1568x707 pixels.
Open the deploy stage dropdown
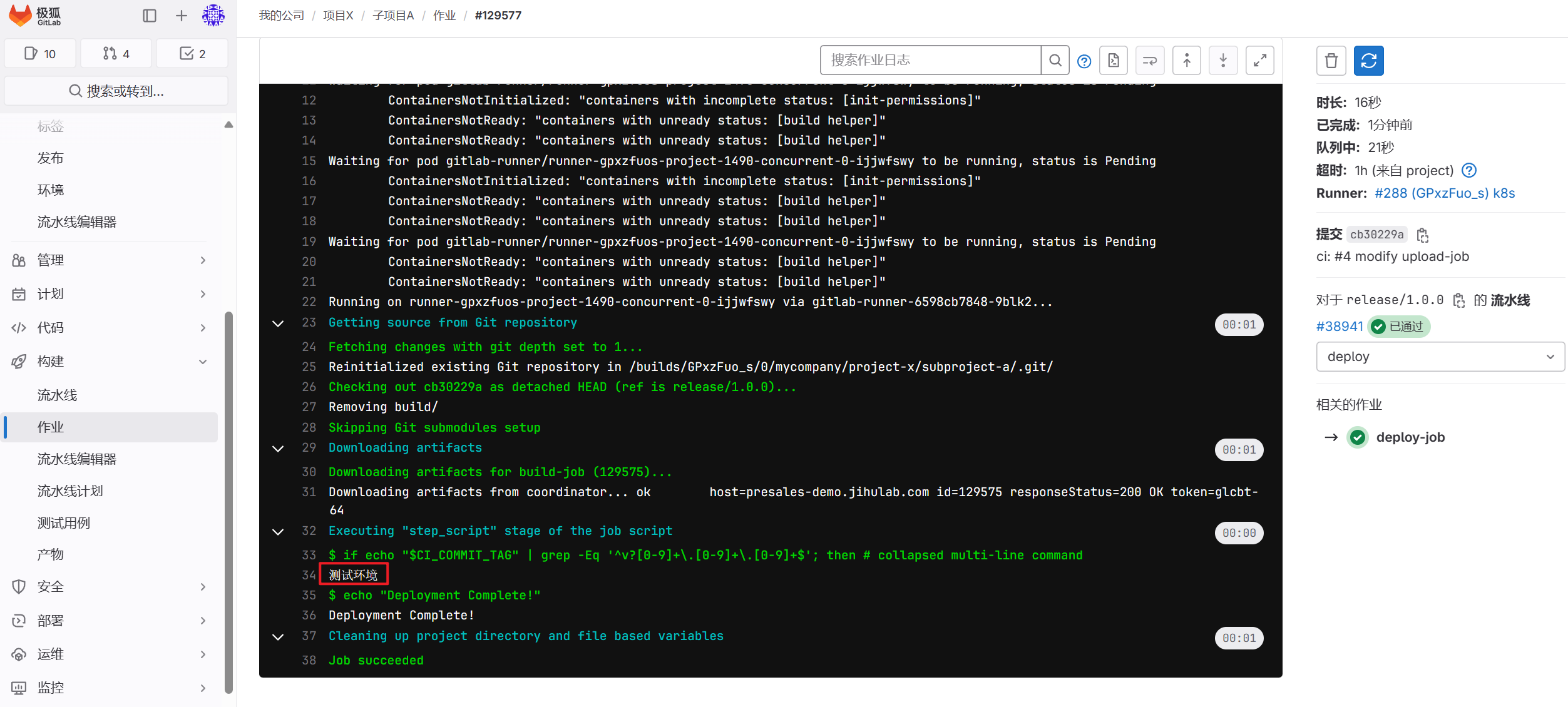pyautogui.click(x=1439, y=356)
